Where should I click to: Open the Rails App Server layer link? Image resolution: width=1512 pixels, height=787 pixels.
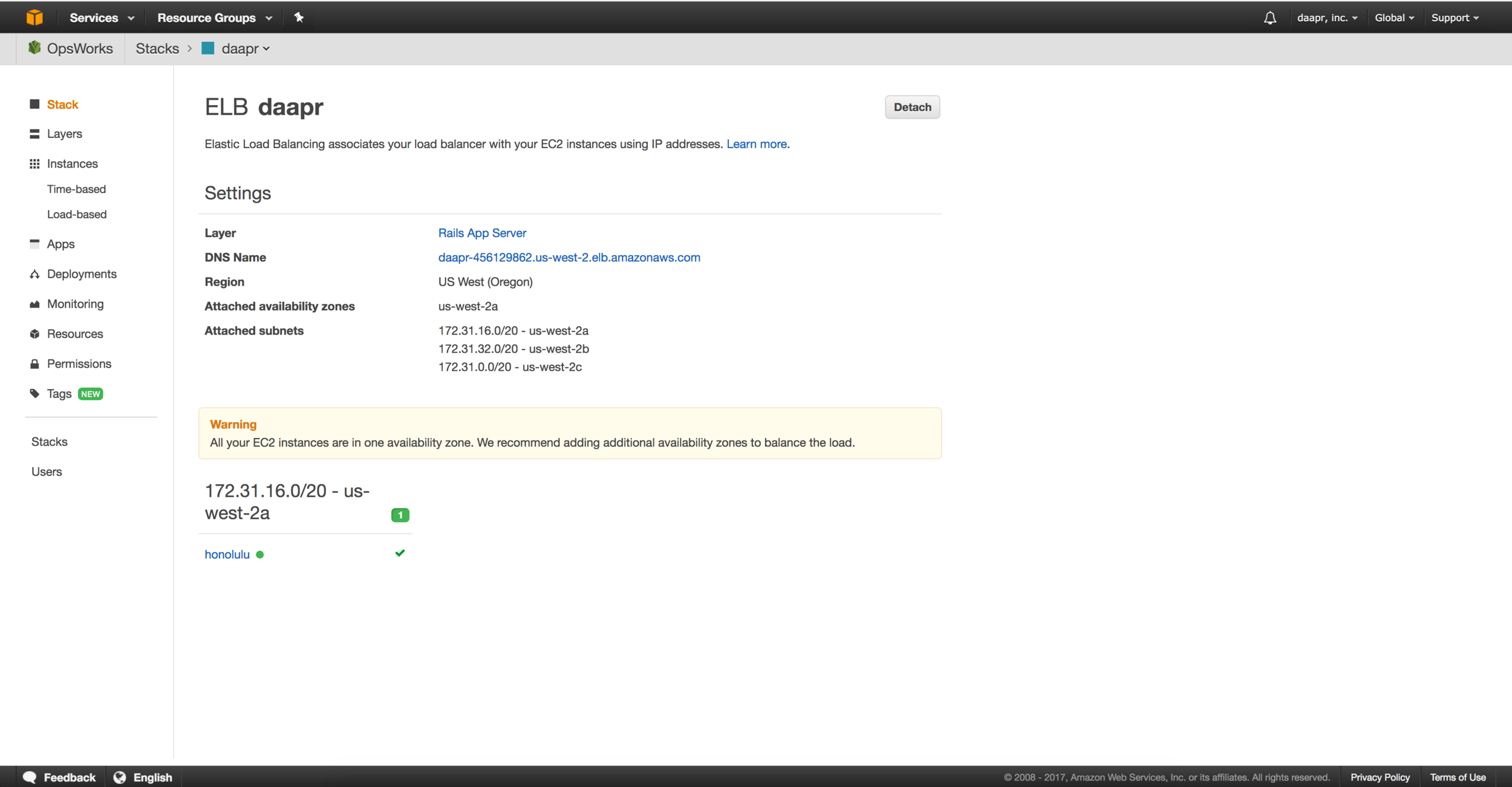(x=482, y=233)
